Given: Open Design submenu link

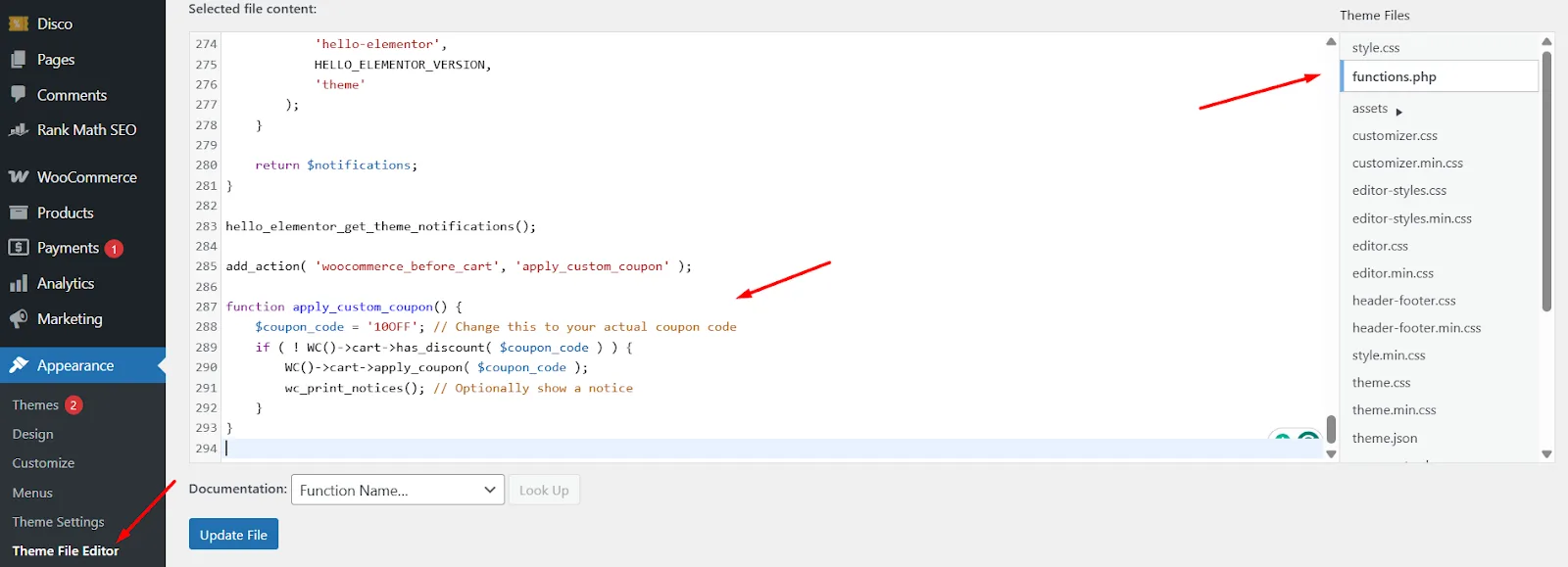Looking at the screenshot, I should (x=32, y=434).
